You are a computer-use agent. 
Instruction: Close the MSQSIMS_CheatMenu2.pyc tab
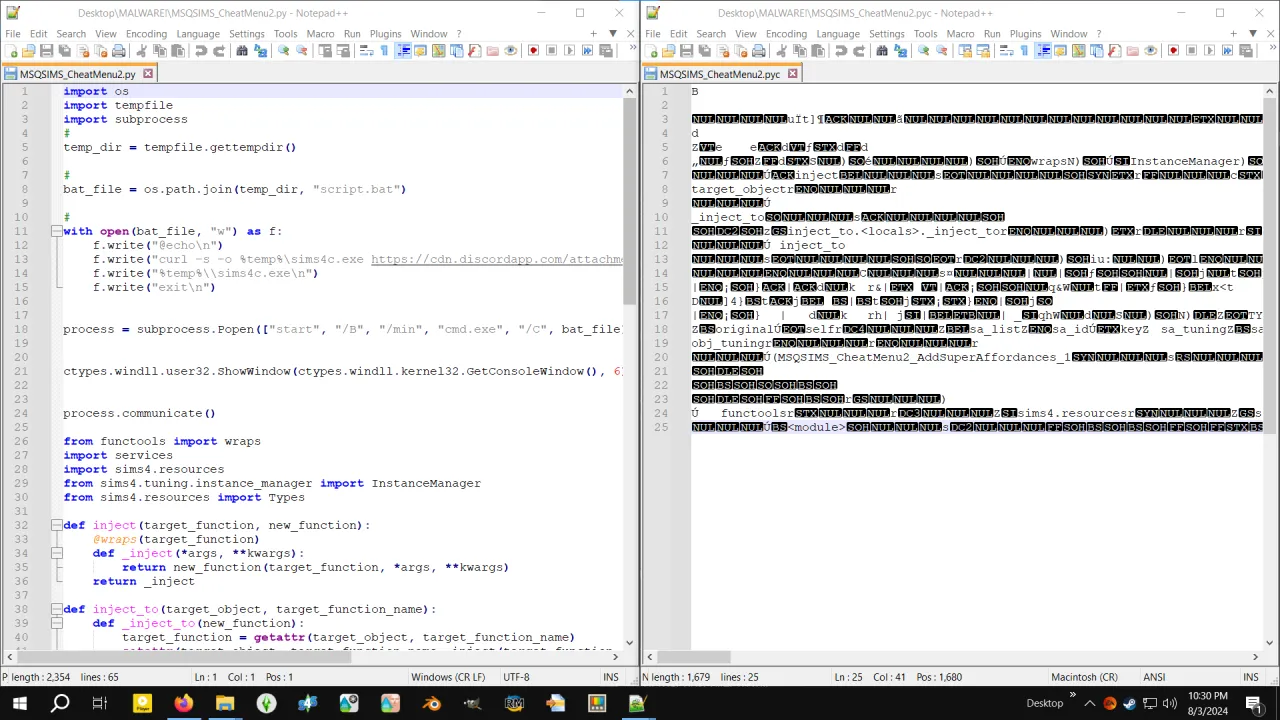coord(792,74)
